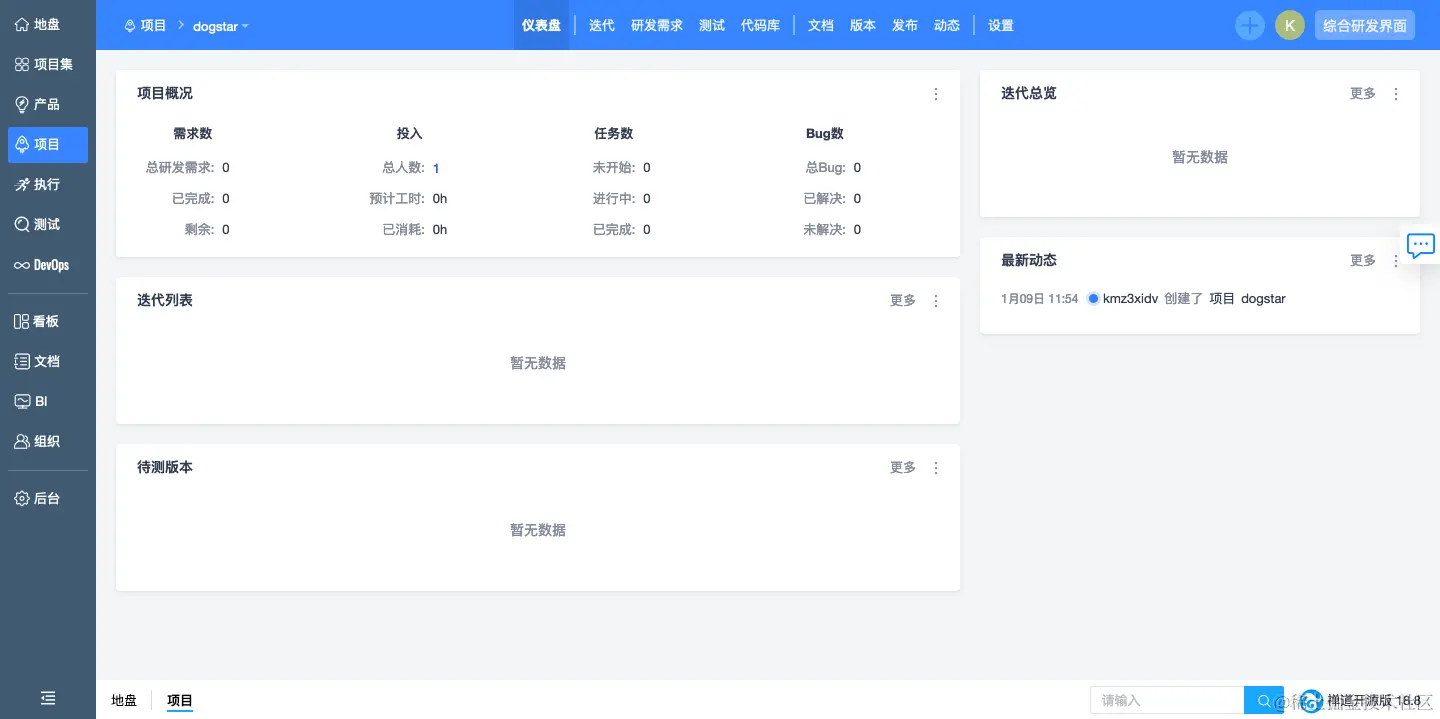This screenshot has width=1440, height=719.
Task: Click the 已消耗 label
Action: 404,230
